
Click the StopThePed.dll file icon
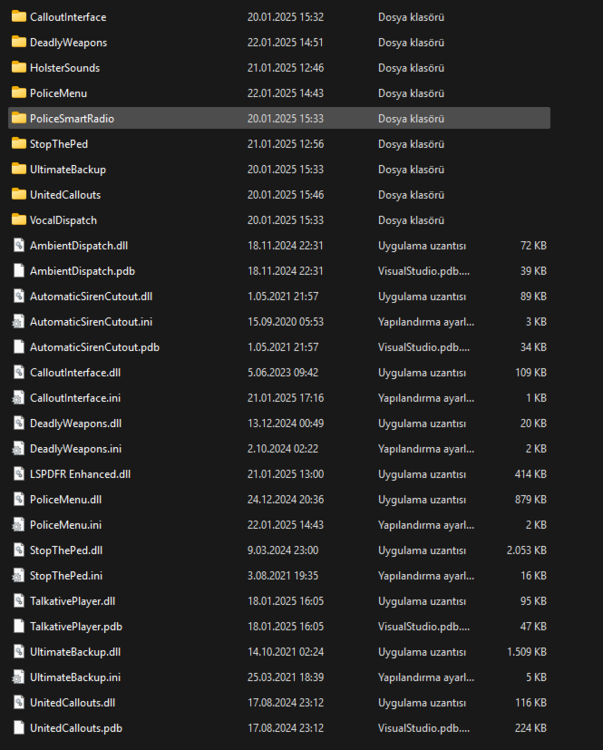click(19, 550)
